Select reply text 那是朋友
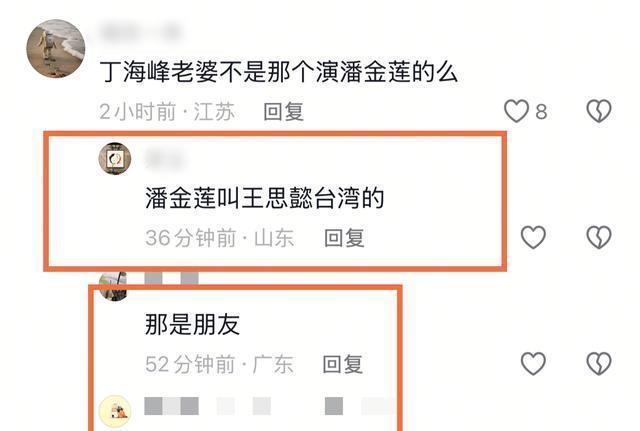 coord(192,324)
